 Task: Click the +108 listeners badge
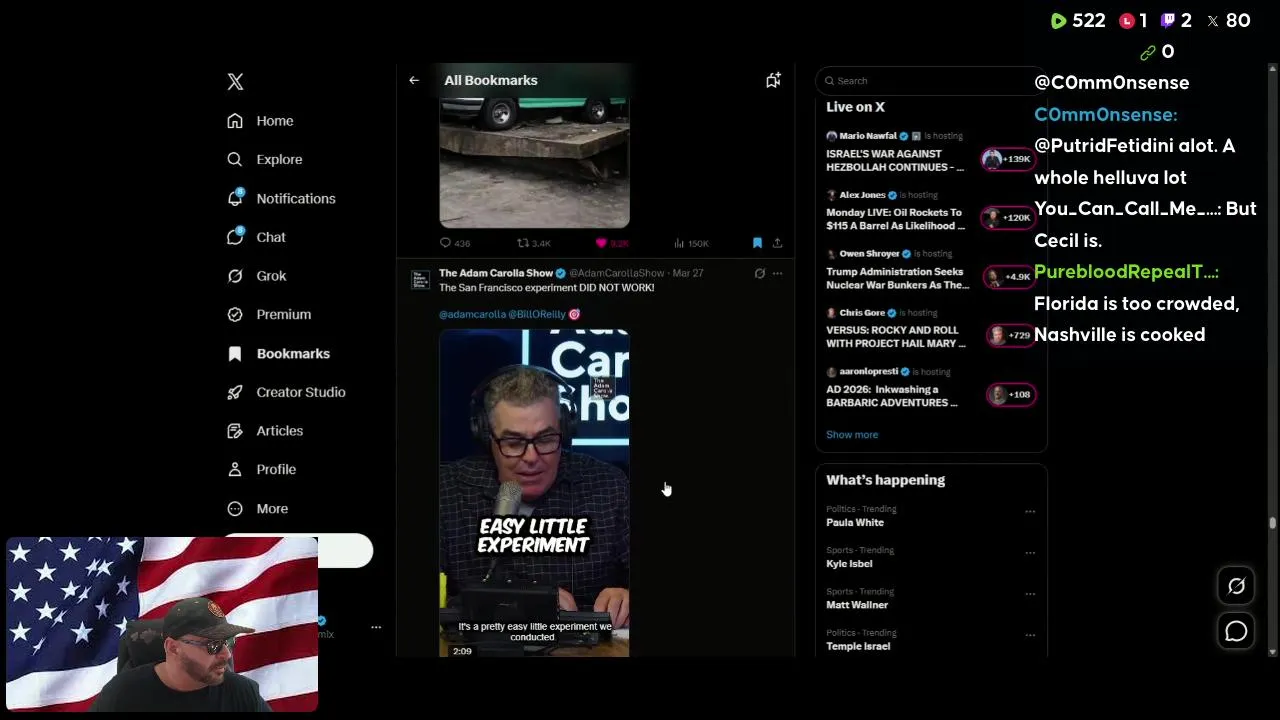pos(1010,394)
